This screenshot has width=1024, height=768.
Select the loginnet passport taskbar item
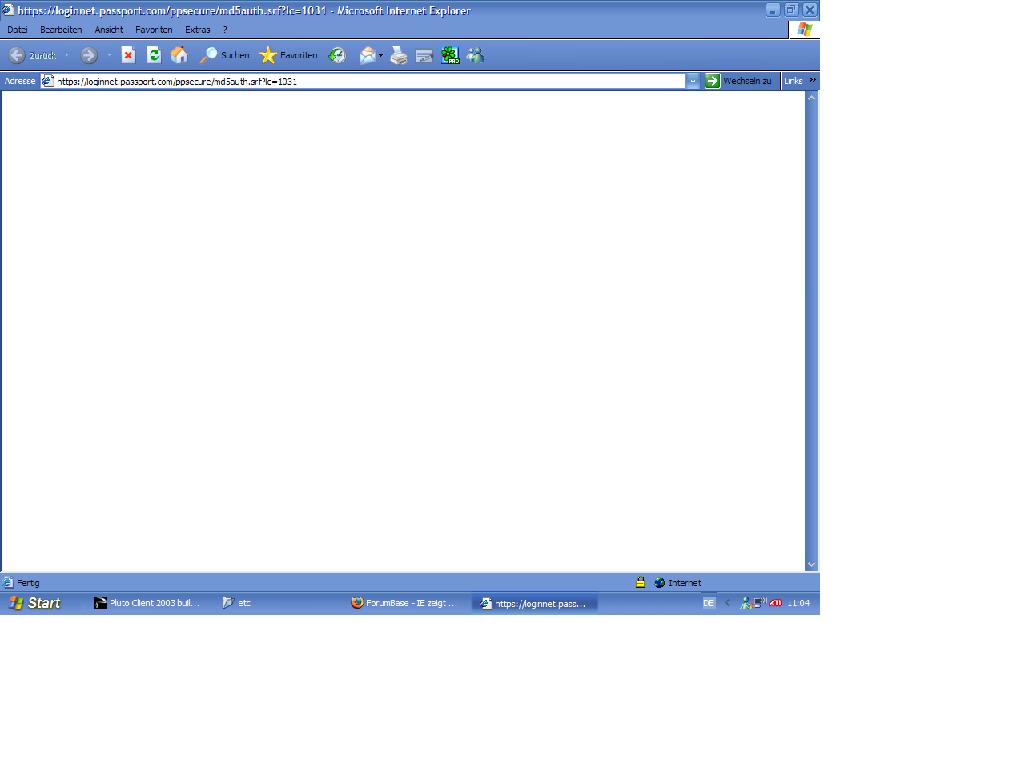pos(535,603)
